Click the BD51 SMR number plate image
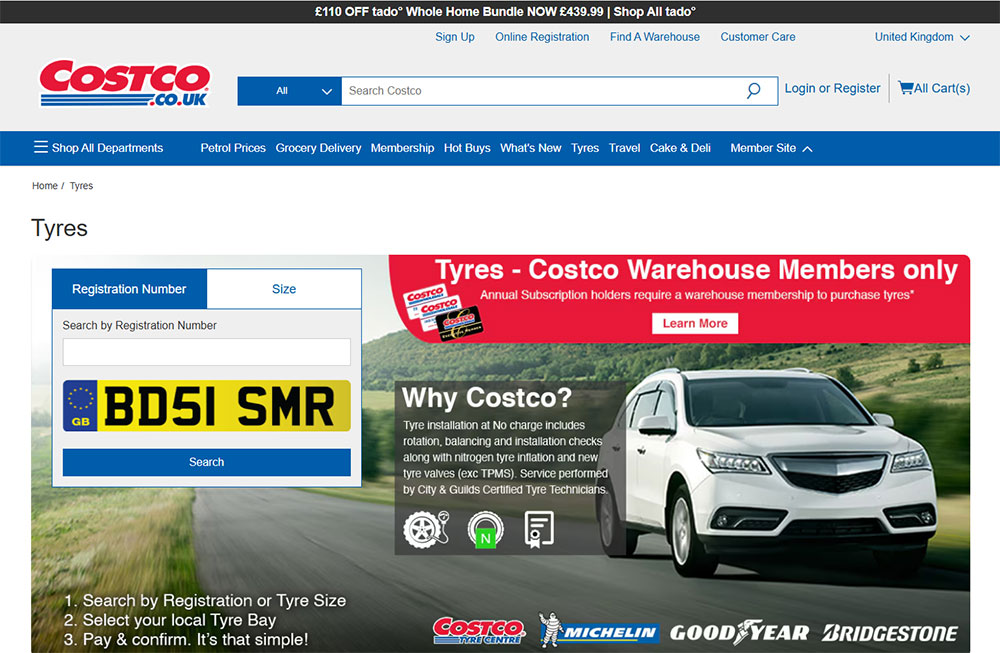The image size is (1000, 653). (x=207, y=406)
